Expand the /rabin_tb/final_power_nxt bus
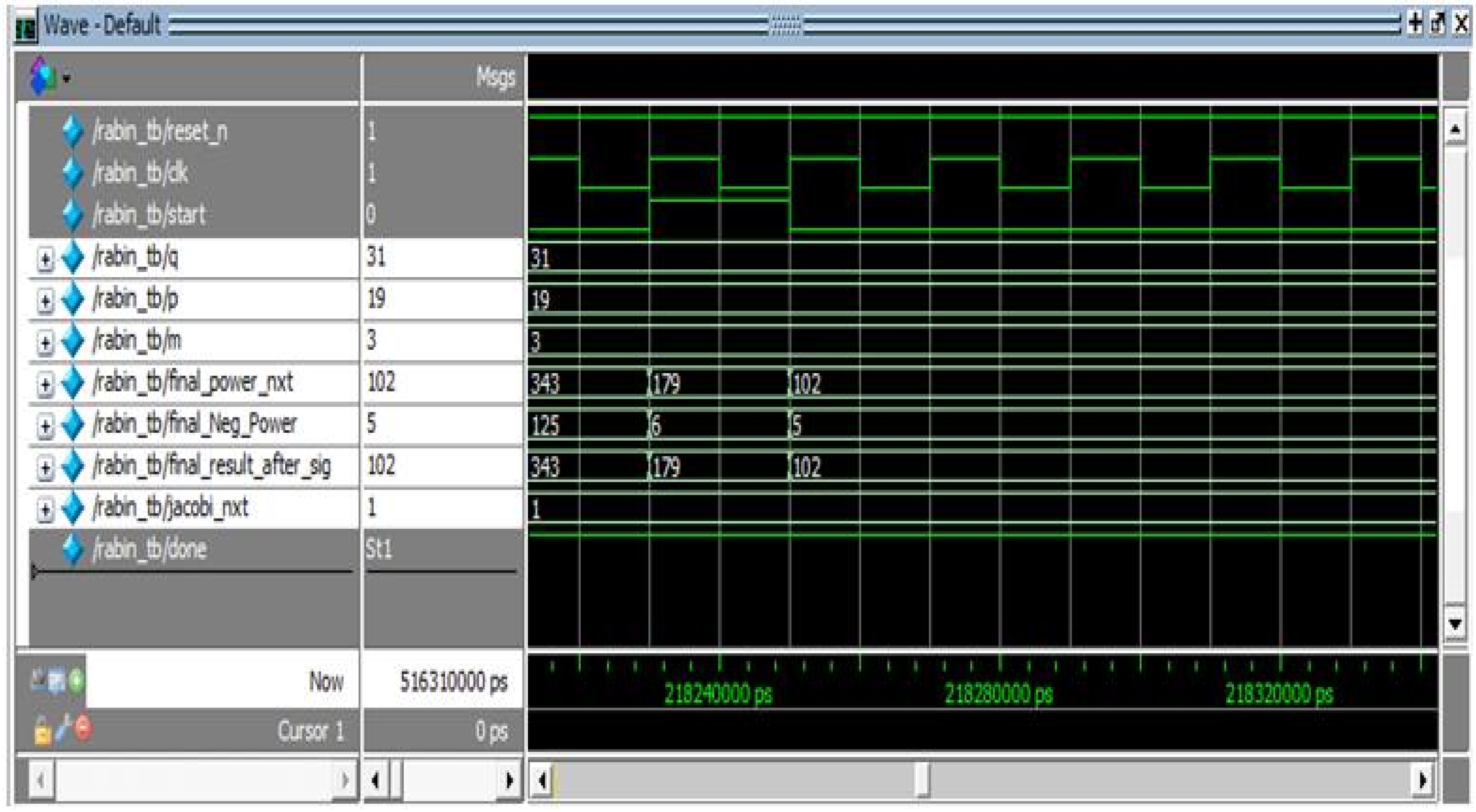 pos(45,384)
